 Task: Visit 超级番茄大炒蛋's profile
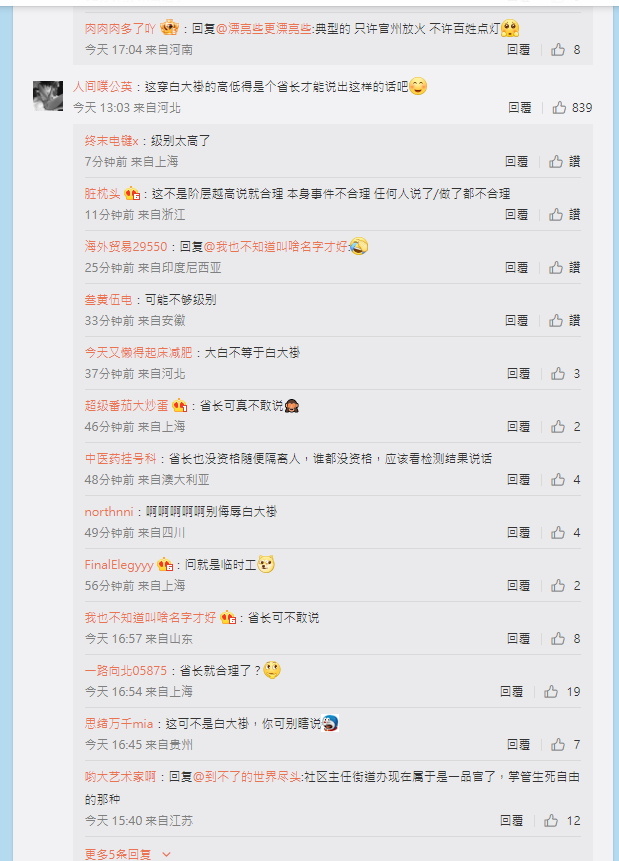pyautogui.click(x=126, y=406)
